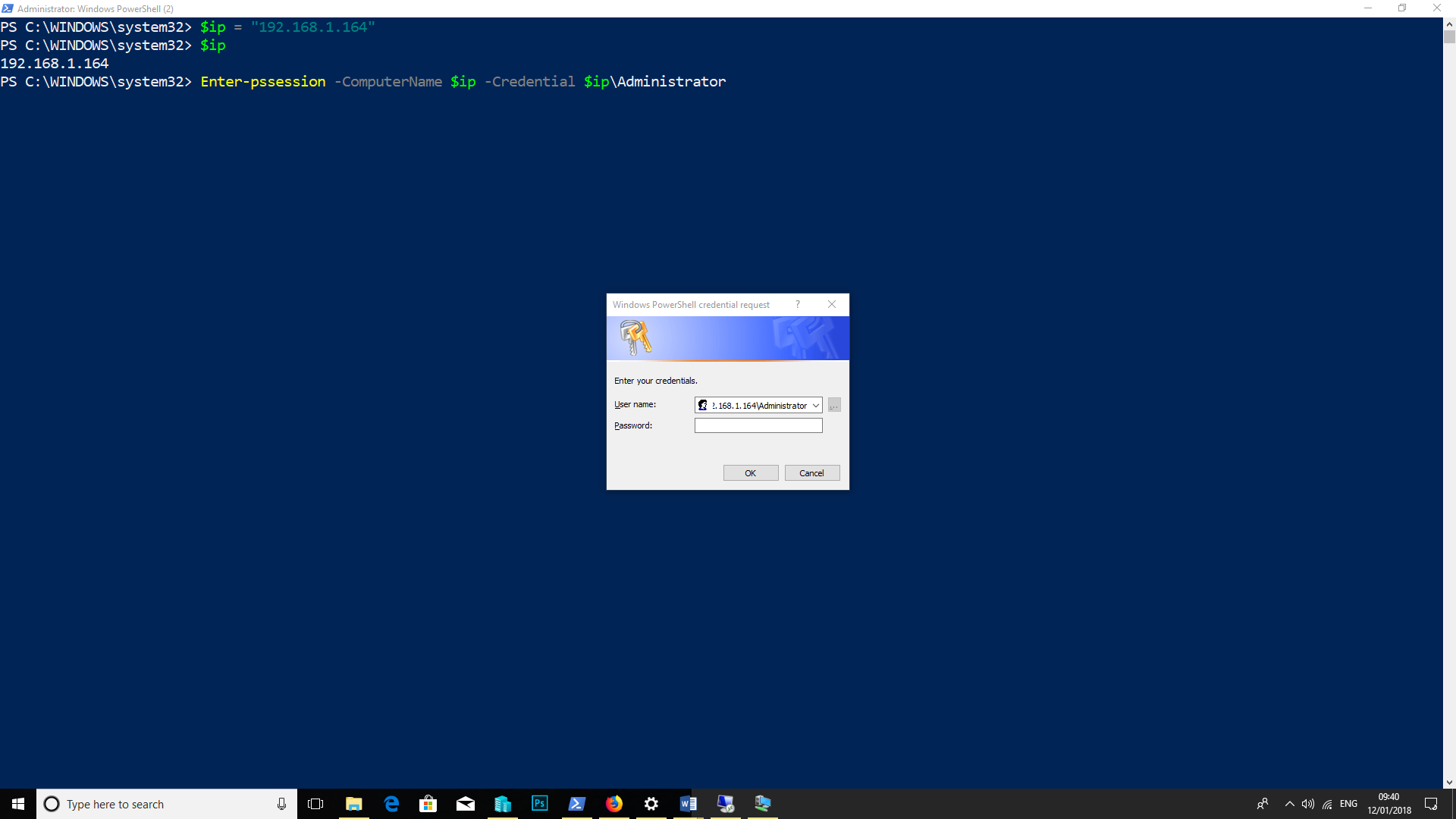The width and height of the screenshot is (1456, 819).
Task: Open the Action Center notifications icon
Action: [x=1431, y=804]
